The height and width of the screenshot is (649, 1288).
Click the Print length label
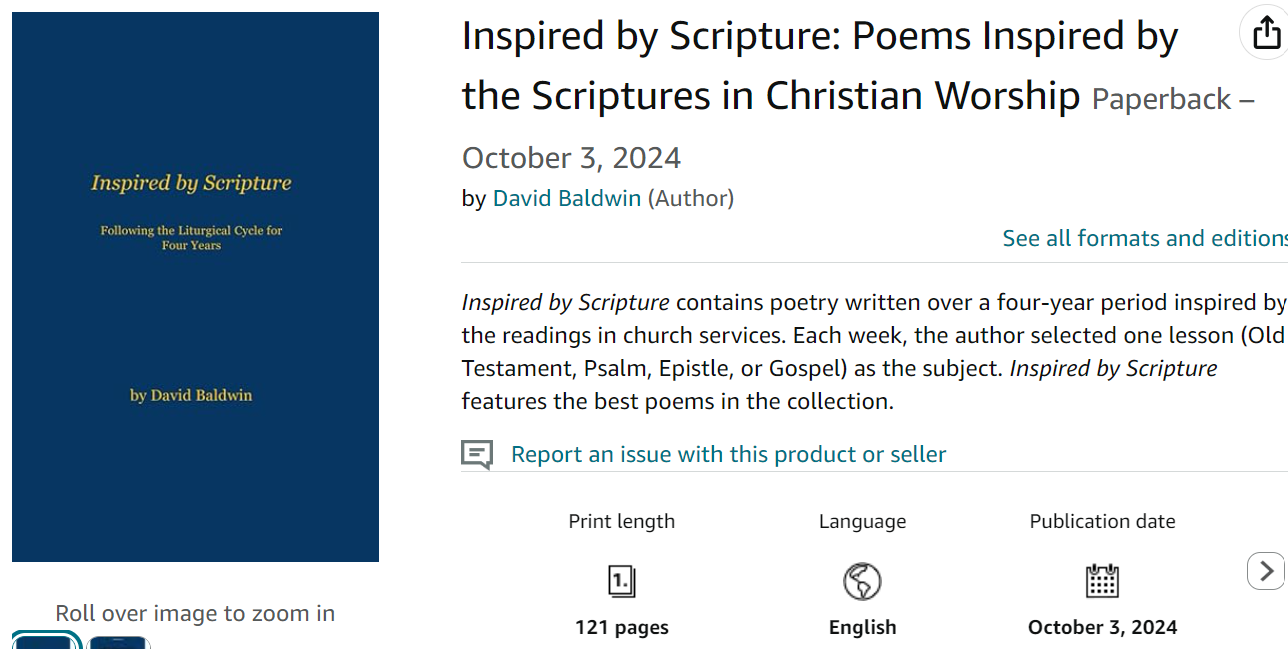[x=622, y=521]
